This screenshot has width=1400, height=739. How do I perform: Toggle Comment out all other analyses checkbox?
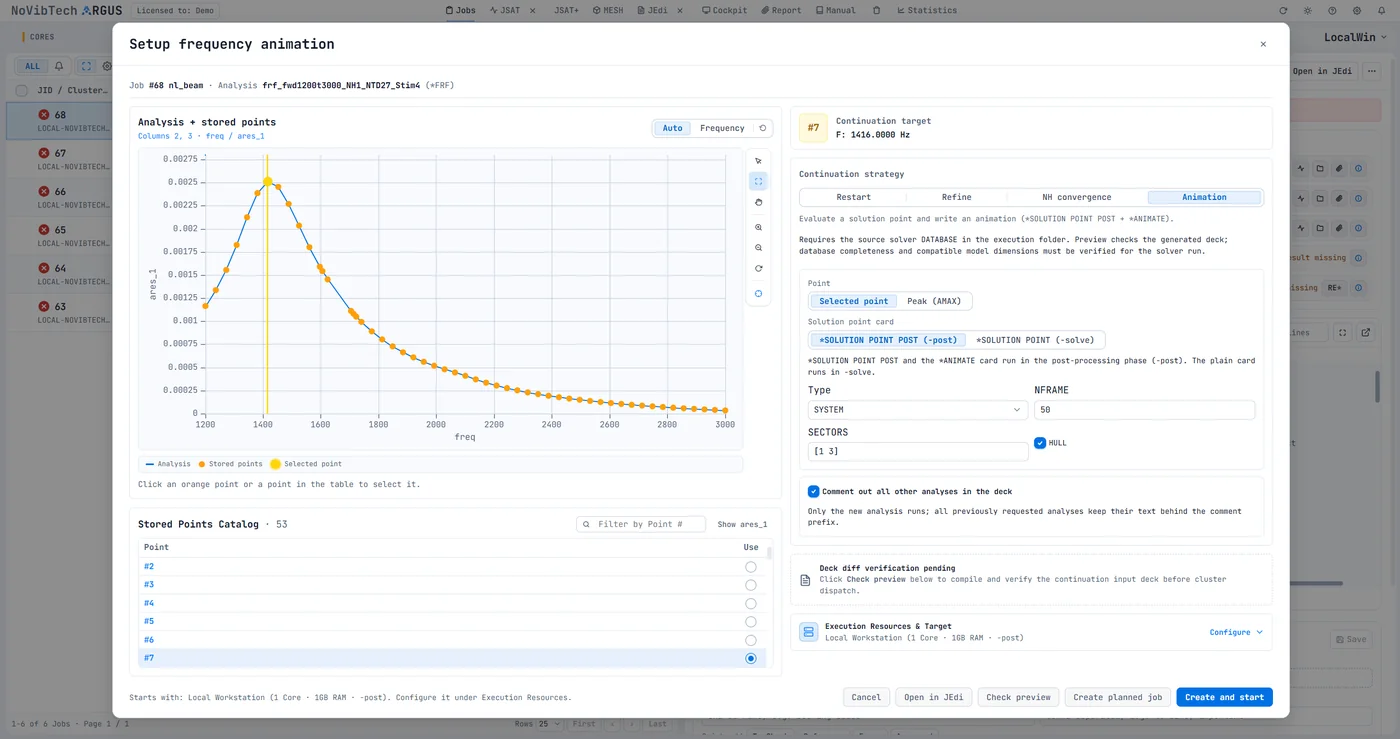click(x=813, y=492)
